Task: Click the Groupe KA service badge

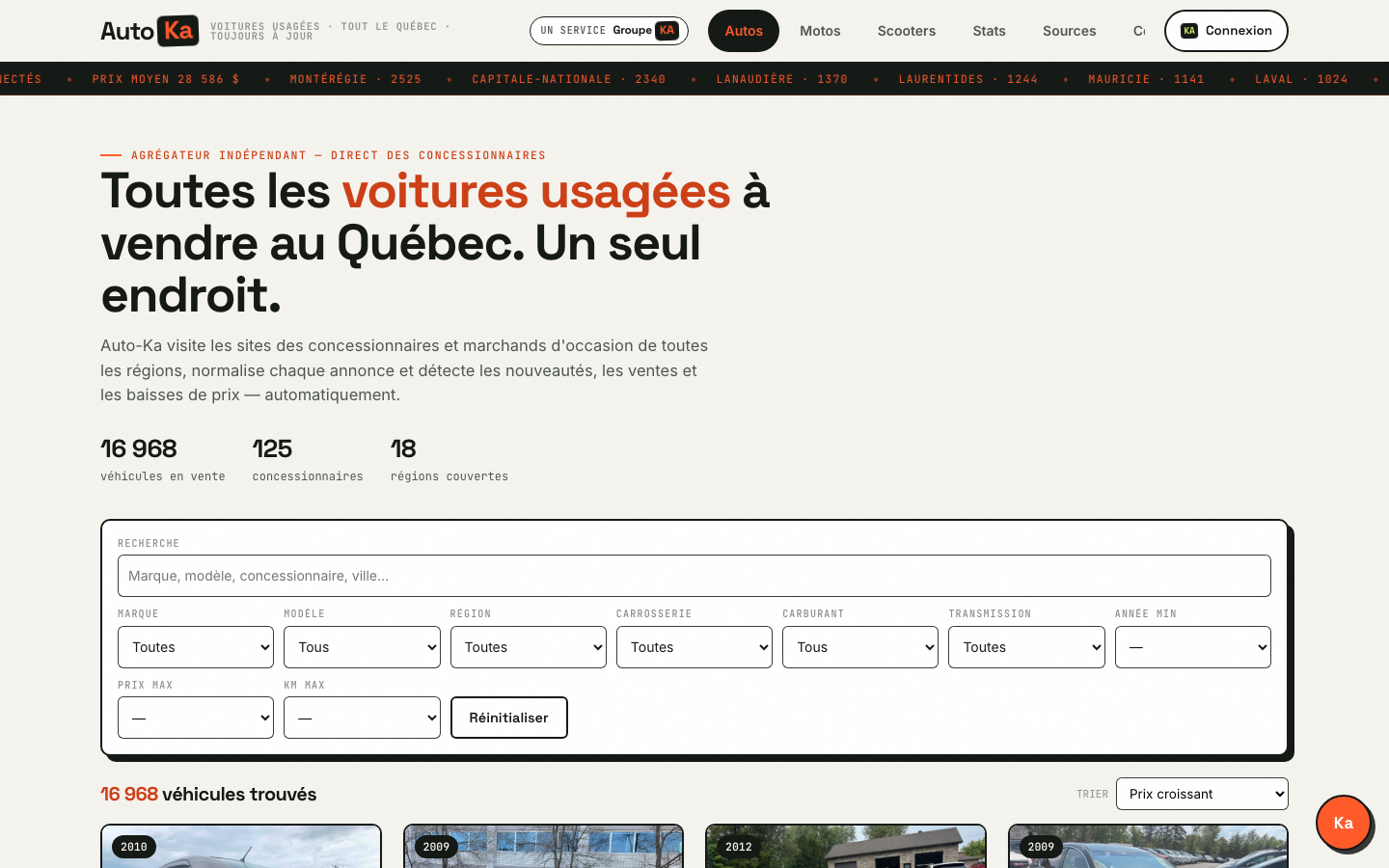Action: tap(609, 31)
